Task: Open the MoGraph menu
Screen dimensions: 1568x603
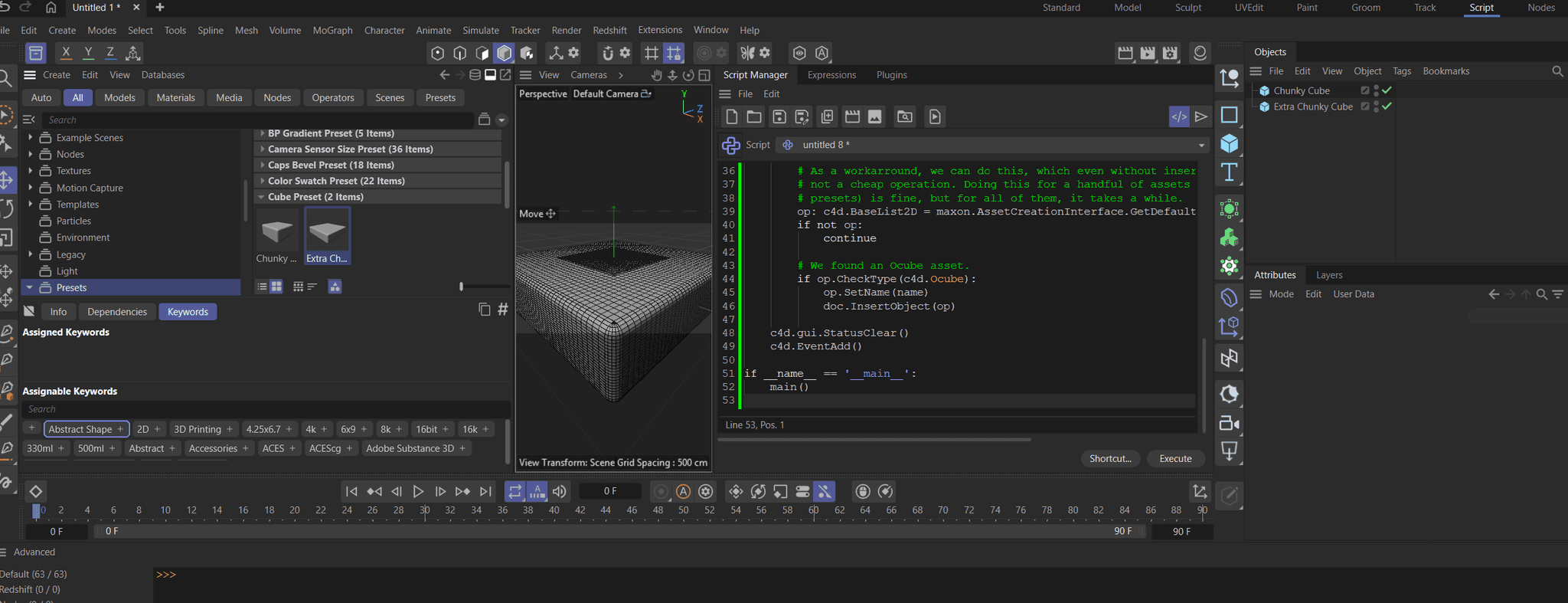Action: [x=332, y=30]
